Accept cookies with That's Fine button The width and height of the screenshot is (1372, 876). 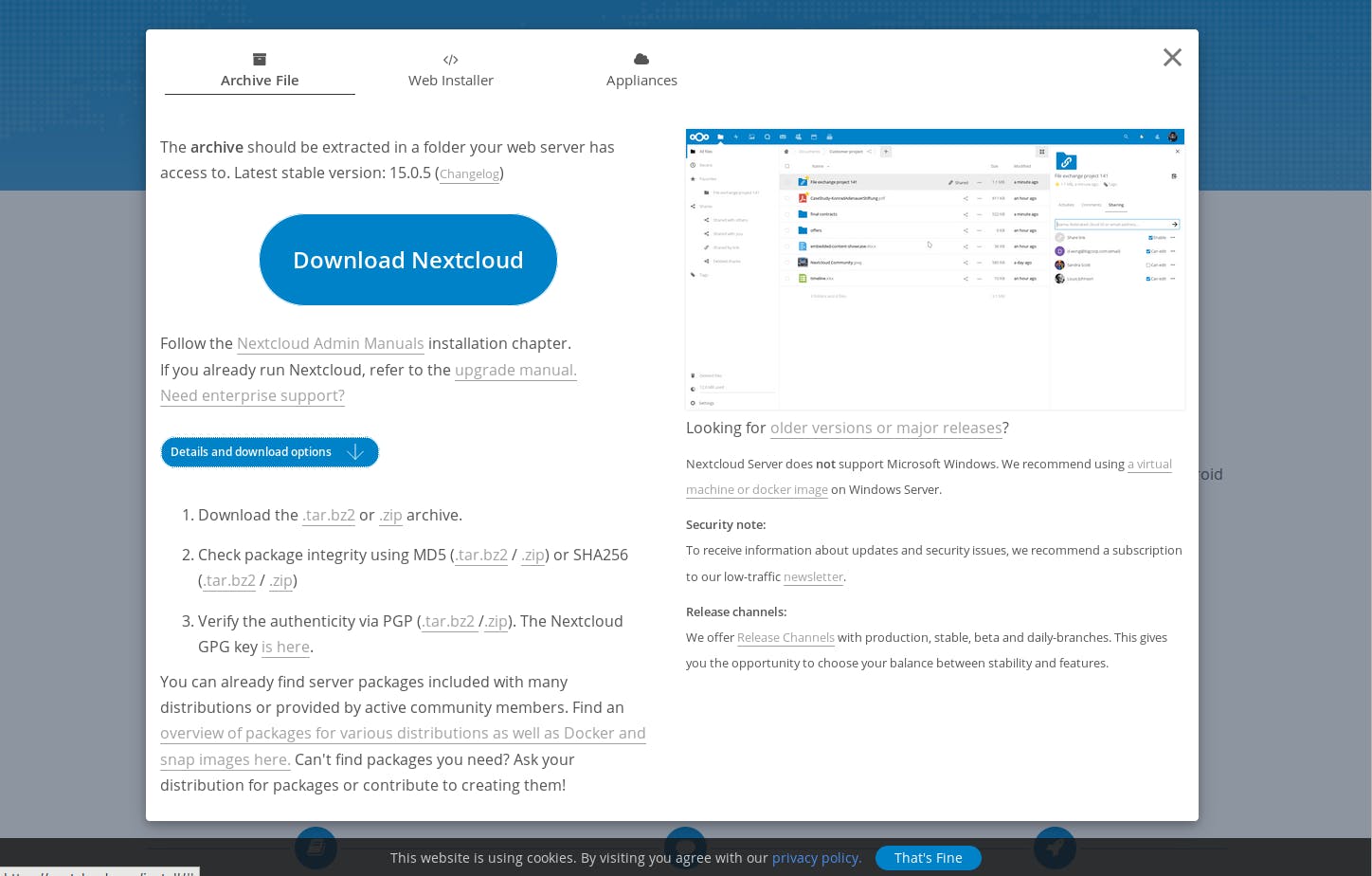pyautogui.click(x=929, y=858)
